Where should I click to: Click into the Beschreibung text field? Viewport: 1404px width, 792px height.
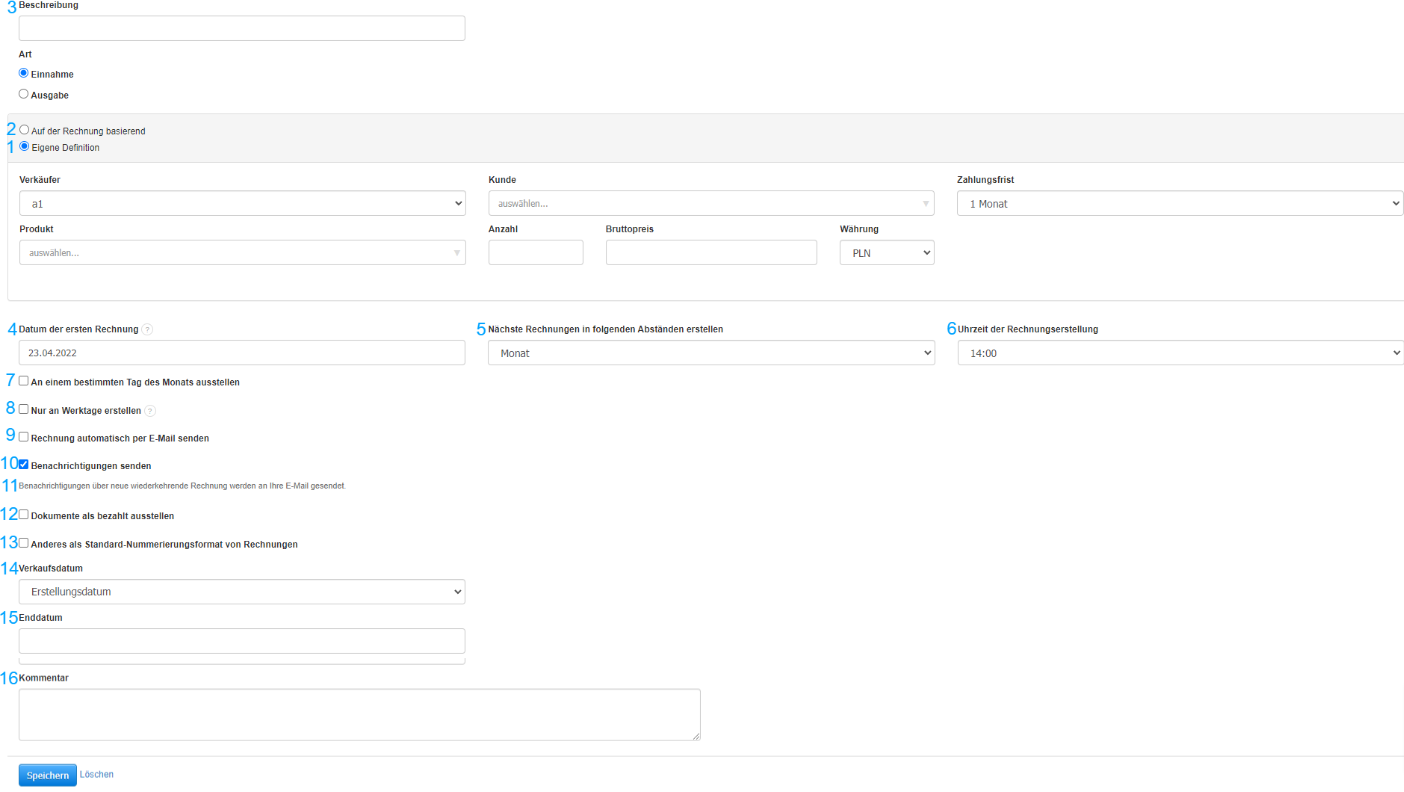[242, 28]
